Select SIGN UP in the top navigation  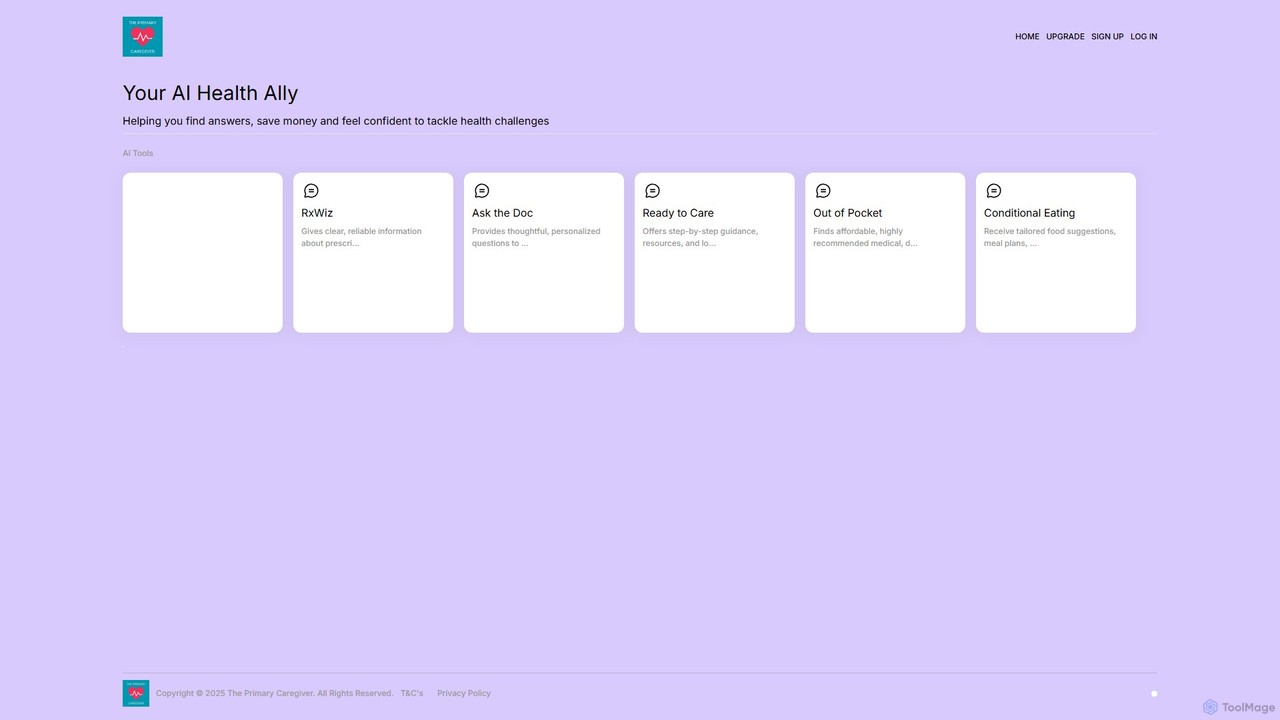point(1107,37)
